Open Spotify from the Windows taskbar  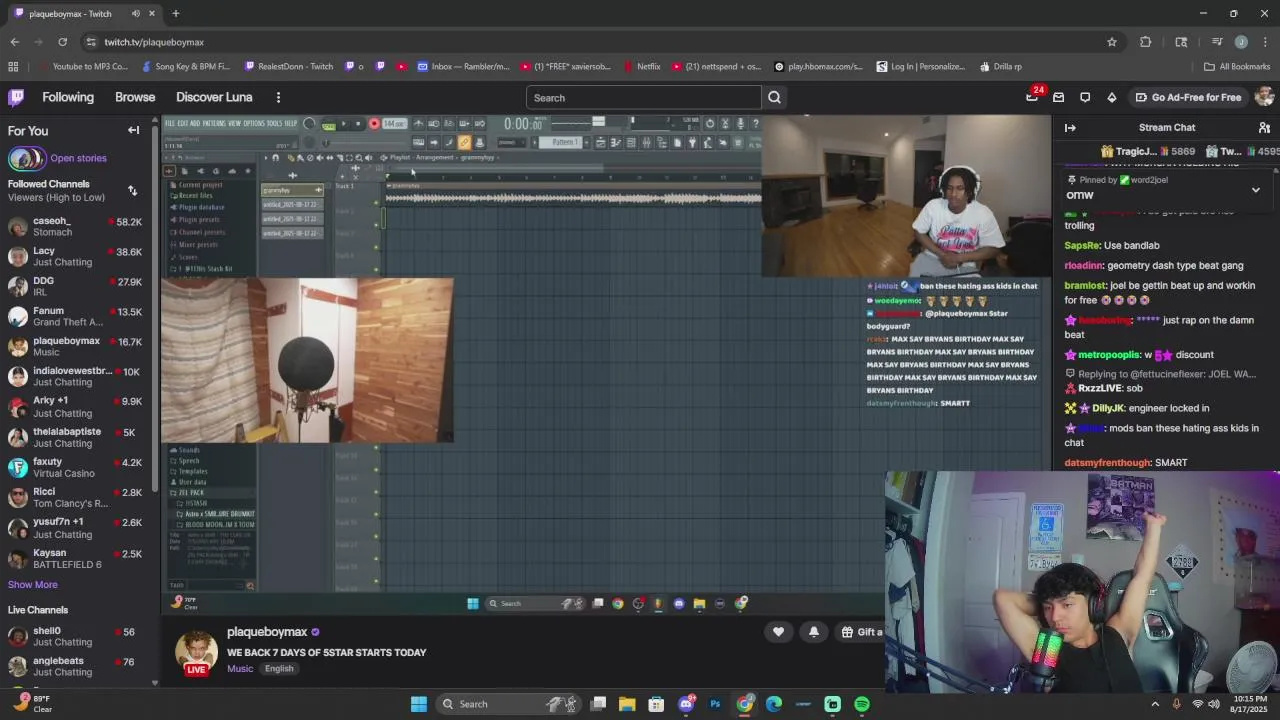coord(862,704)
